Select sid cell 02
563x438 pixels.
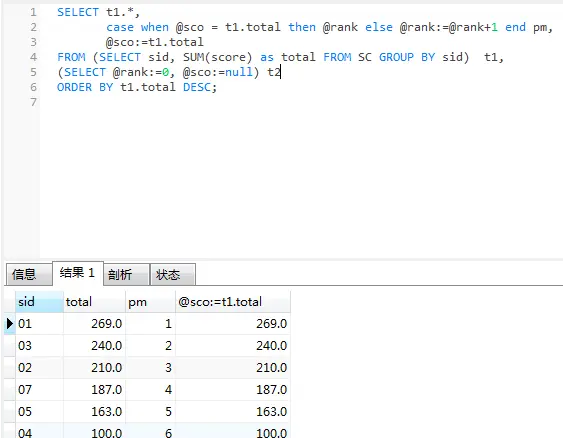tap(39, 368)
